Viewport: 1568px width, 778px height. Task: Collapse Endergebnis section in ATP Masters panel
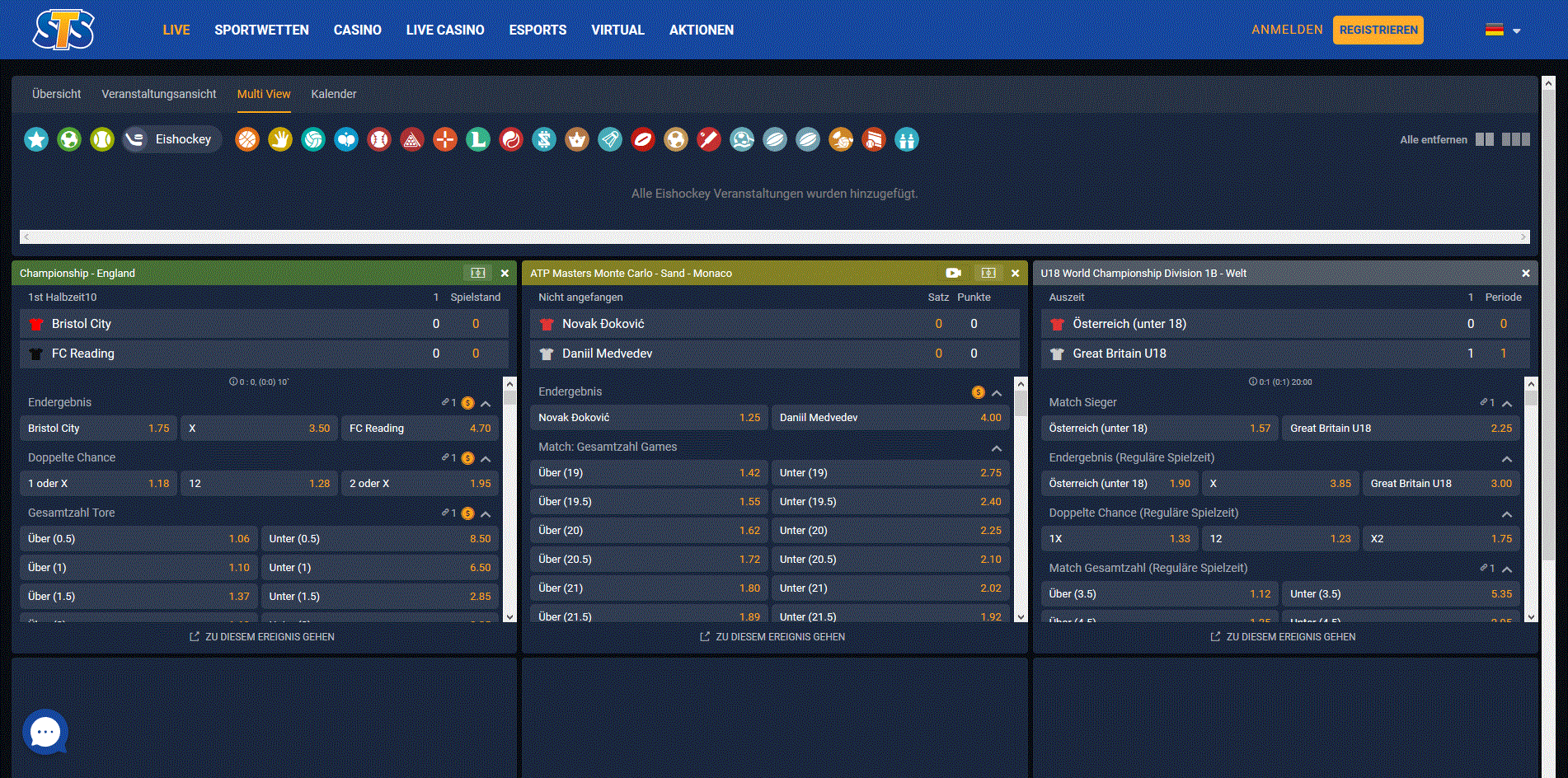coord(997,393)
